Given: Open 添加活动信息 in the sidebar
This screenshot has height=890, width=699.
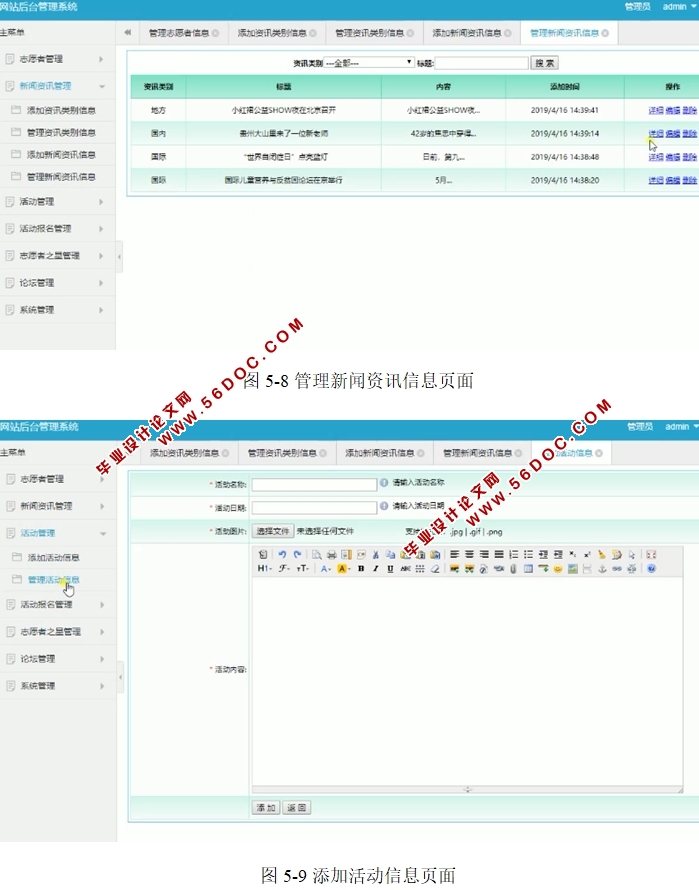Looking at the screenshot, I should [53, 557].
